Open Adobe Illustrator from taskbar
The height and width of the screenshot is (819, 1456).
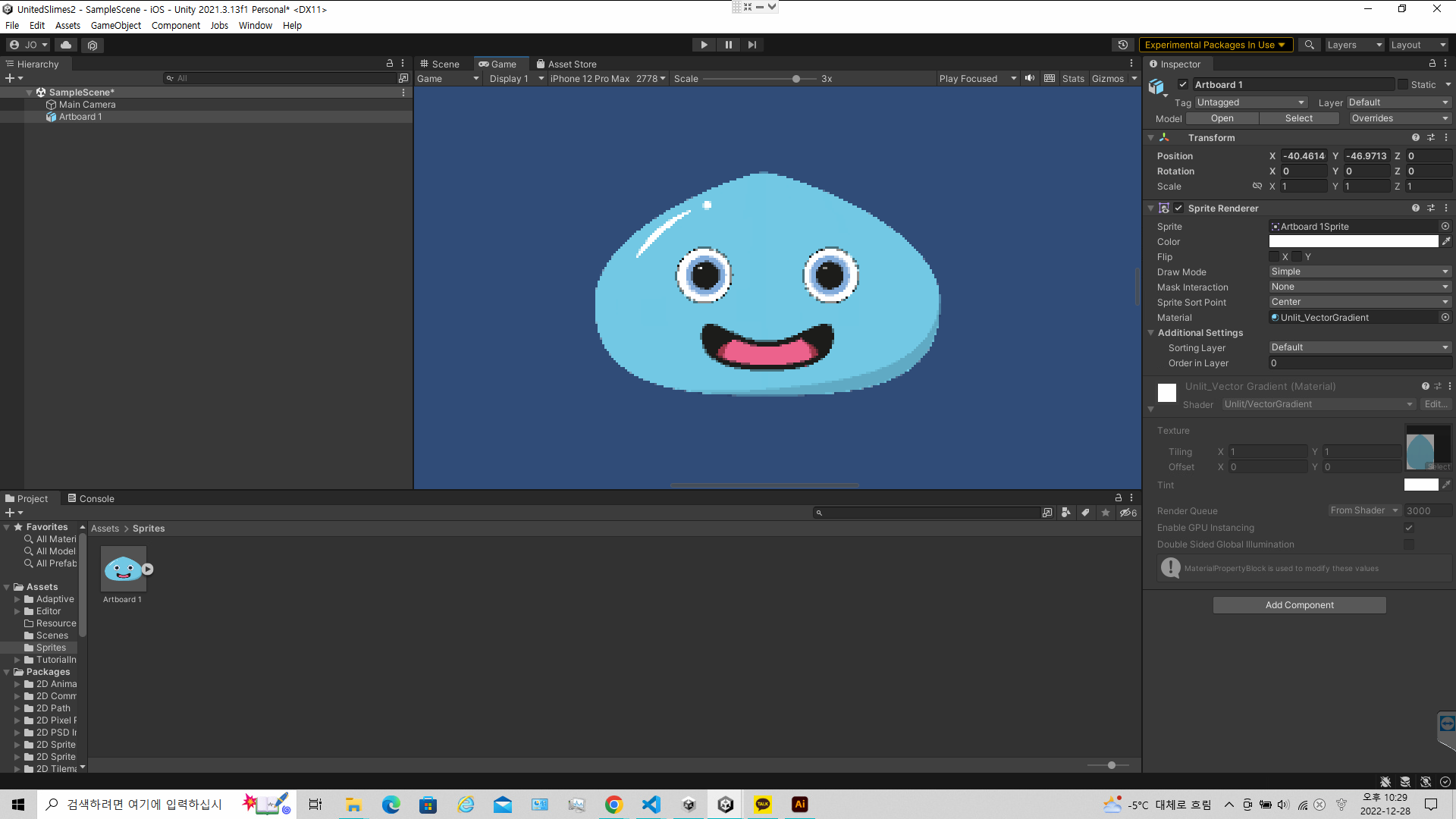[x=800, y=805]
